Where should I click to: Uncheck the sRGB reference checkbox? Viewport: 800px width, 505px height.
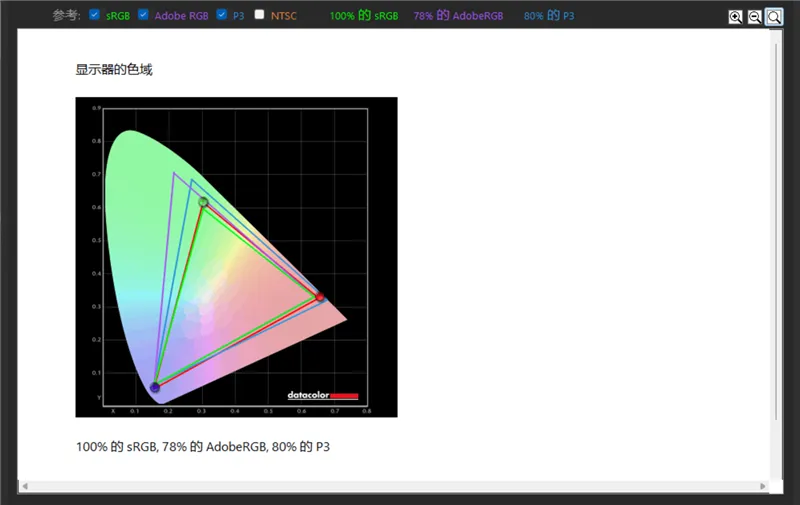click(94, 15)
